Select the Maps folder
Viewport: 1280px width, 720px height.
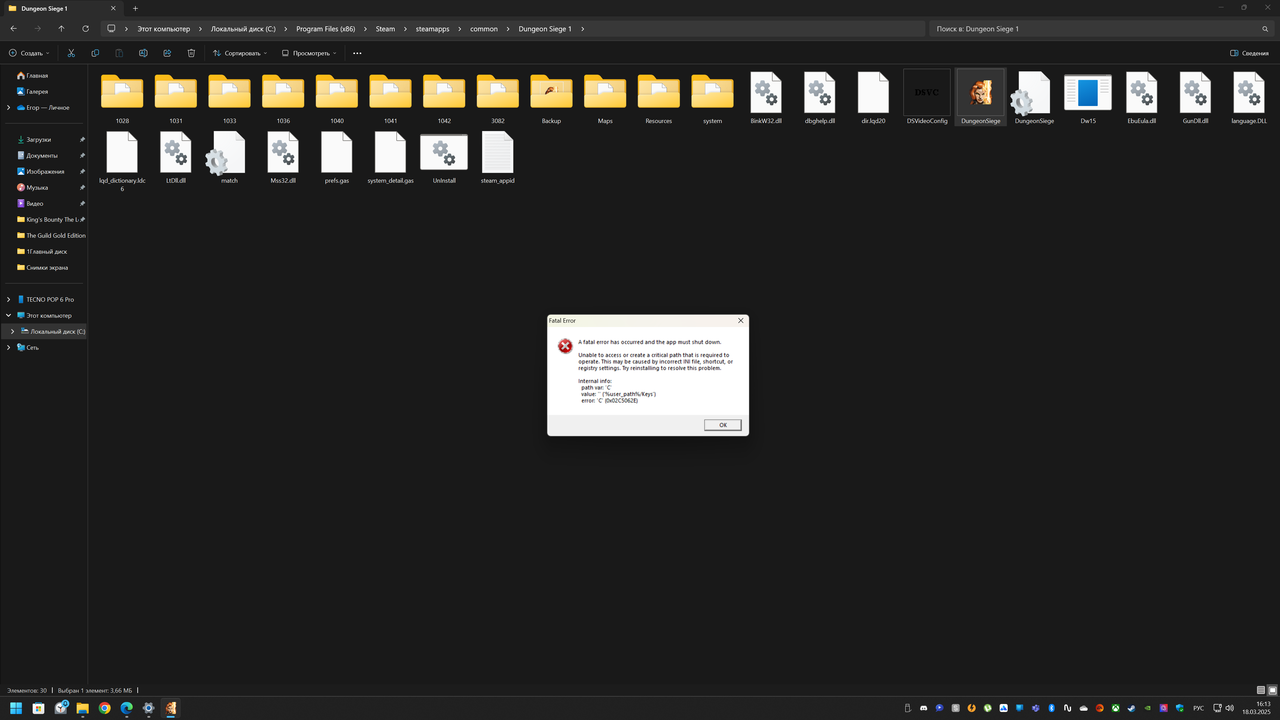click(605, 98)
